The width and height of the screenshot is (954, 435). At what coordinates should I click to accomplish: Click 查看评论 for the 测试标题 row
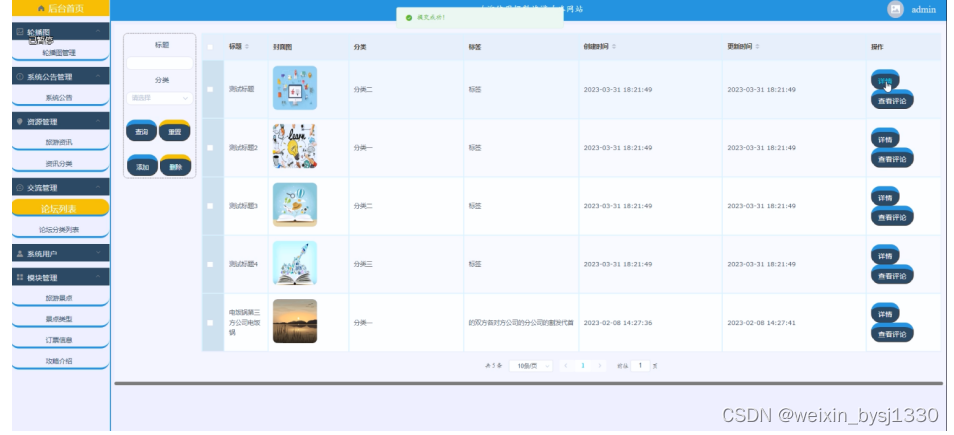[893, 100]
